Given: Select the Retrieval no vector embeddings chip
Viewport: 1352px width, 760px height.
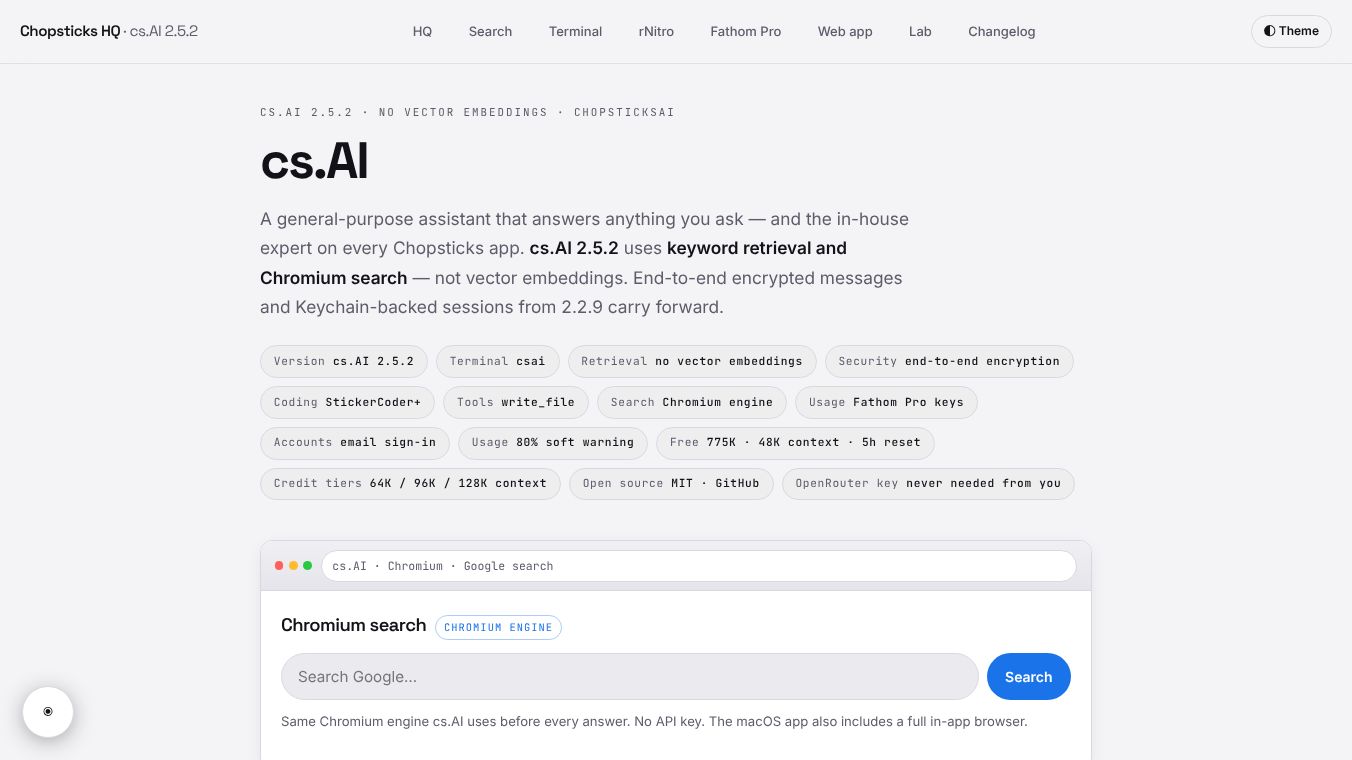Looking at the screenshot, I should (x=692, y=361).
